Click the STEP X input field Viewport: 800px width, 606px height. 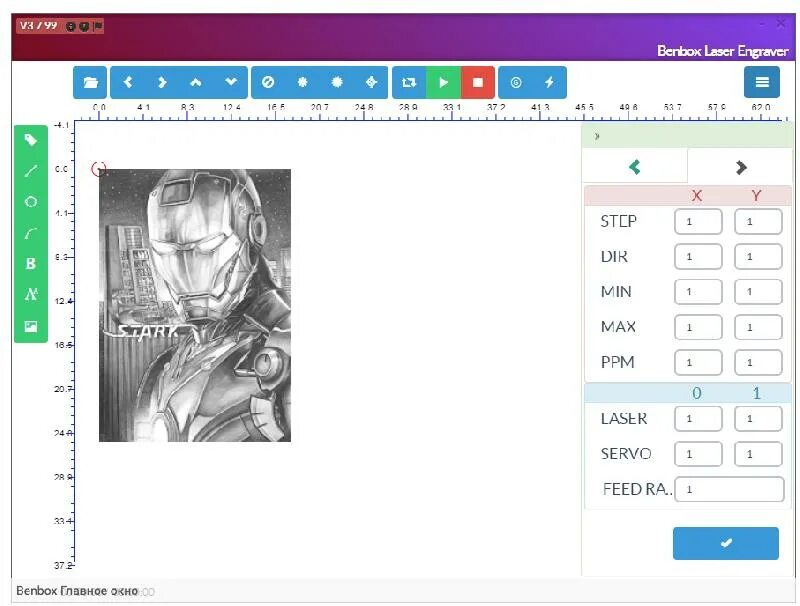coord(698,221)
